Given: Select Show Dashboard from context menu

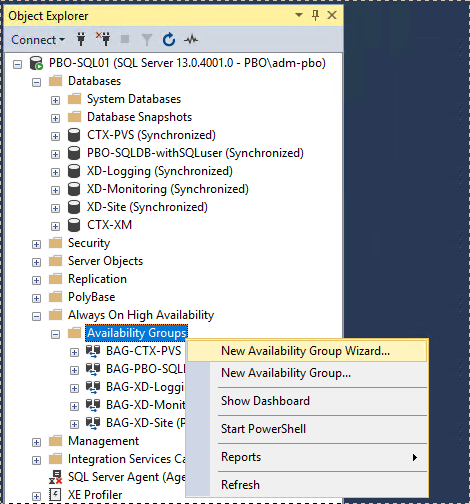Looking at the screenshot, I should (307, 401).
